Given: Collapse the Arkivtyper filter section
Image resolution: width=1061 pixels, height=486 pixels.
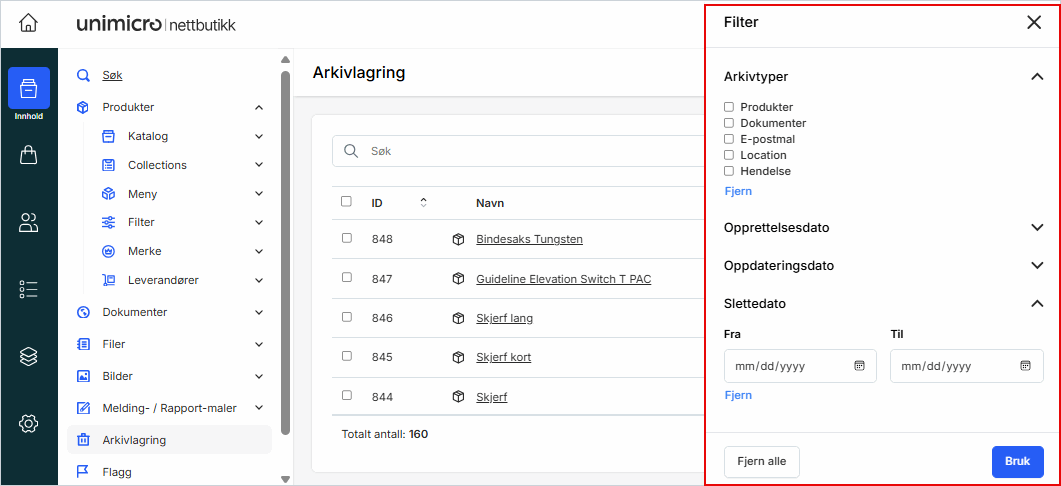Looking at the screenshot, I should [x=1036, y=76].
